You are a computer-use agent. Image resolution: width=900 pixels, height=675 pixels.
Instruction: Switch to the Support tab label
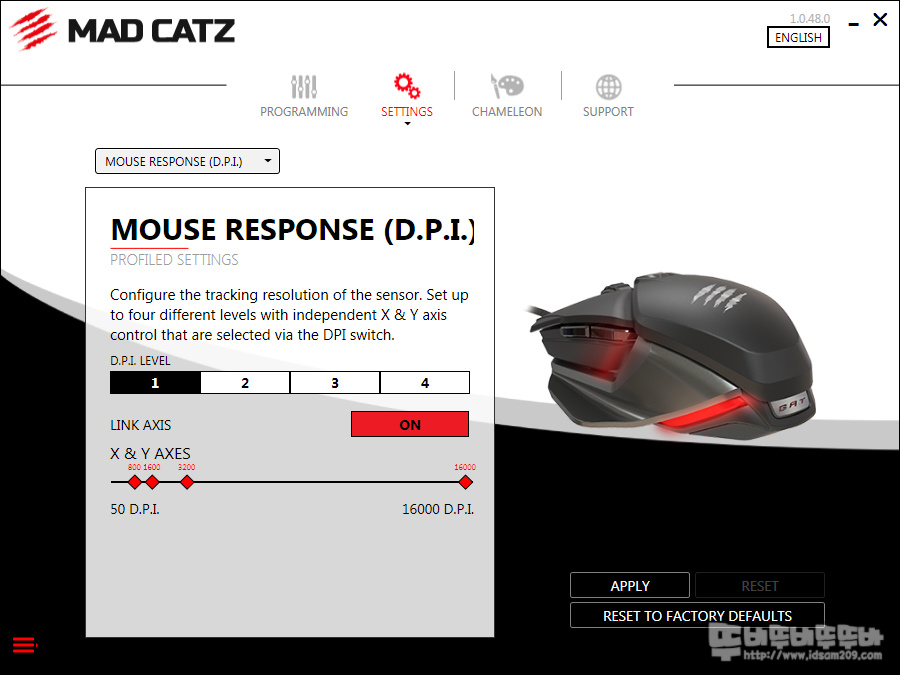(608, 111)
